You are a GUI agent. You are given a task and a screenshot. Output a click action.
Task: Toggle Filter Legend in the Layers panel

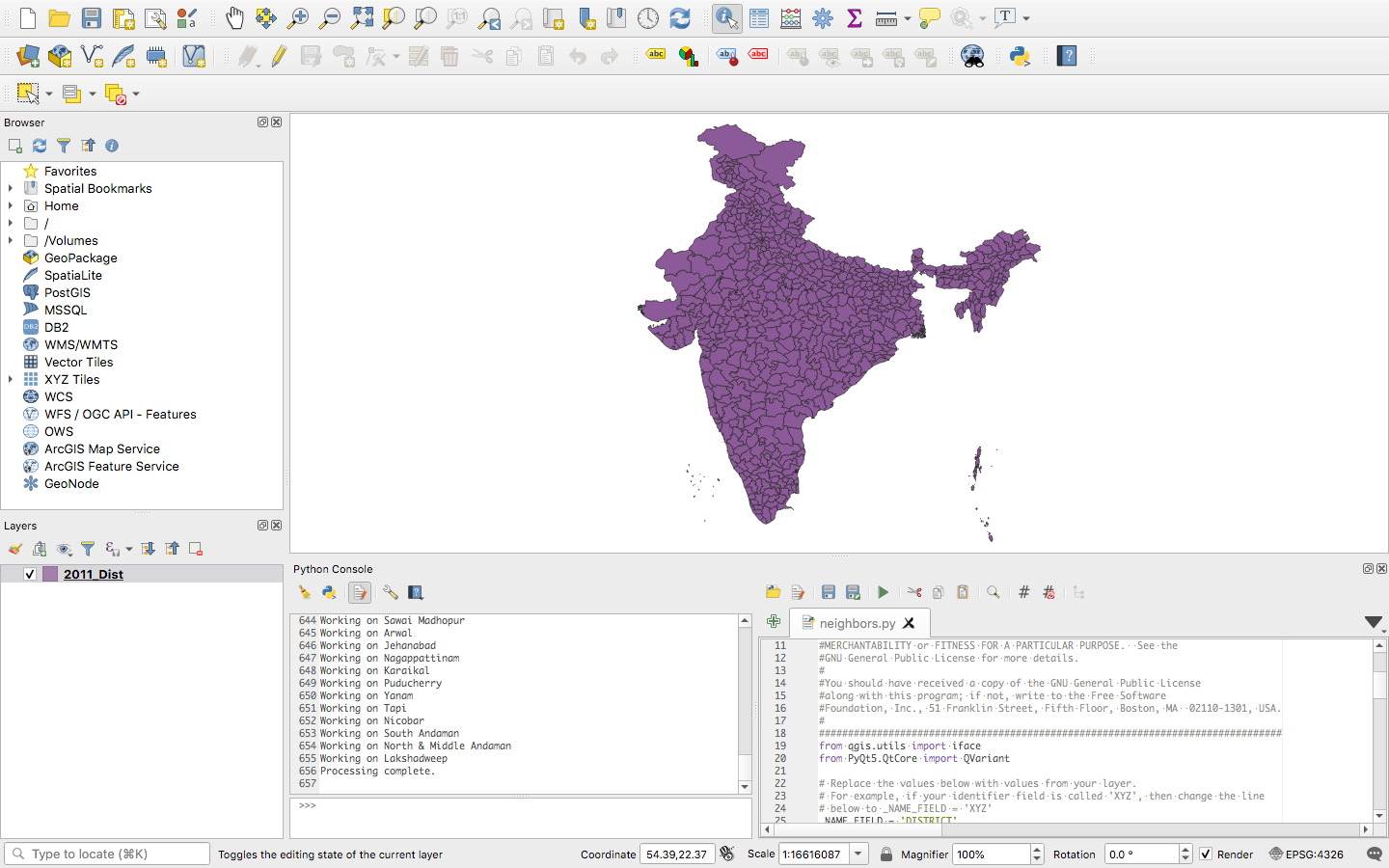pyautogui.click(x=88, y=549)
